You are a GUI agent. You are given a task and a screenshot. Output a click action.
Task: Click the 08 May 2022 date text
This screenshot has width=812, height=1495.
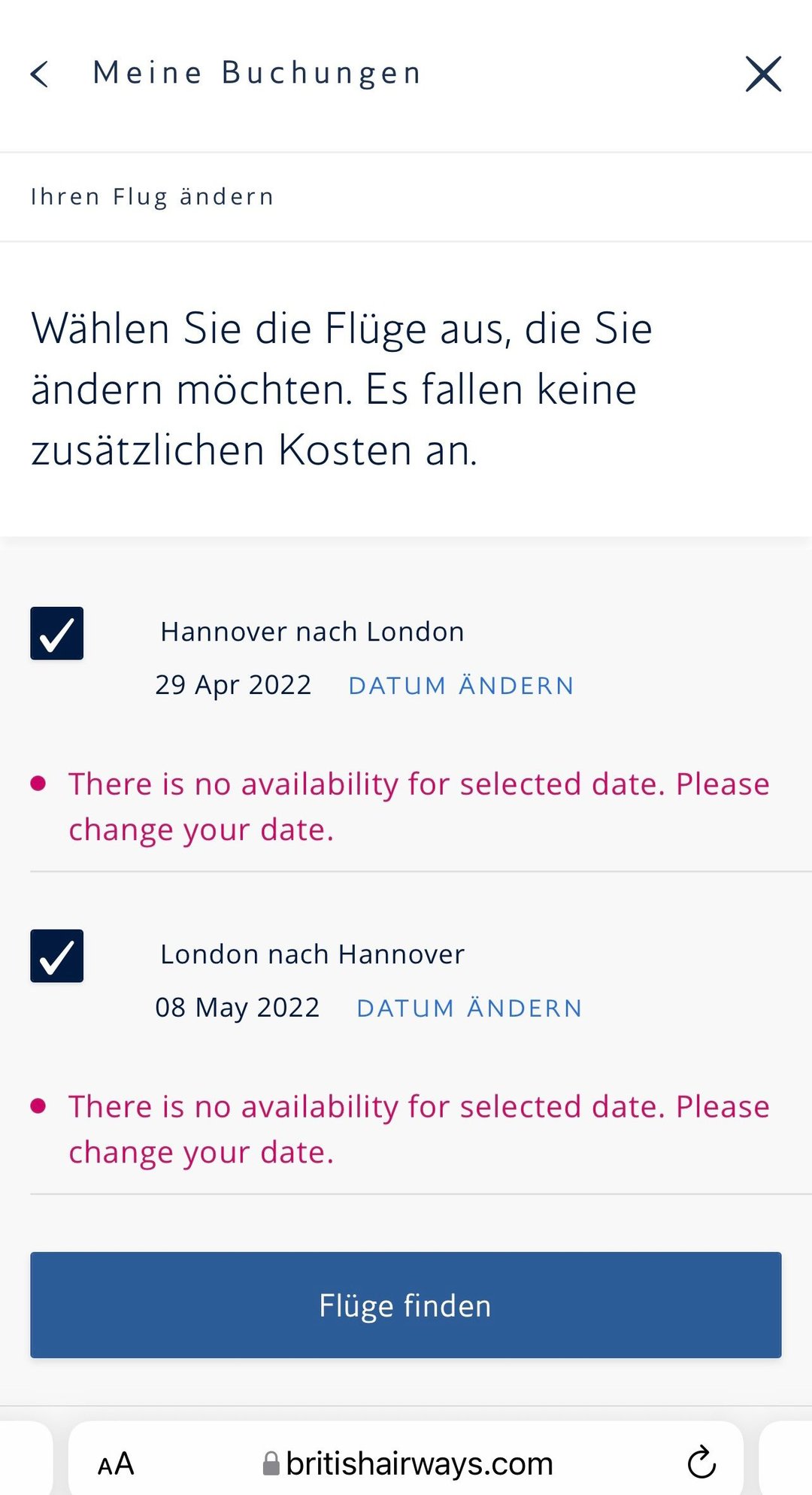point(238,1008)
